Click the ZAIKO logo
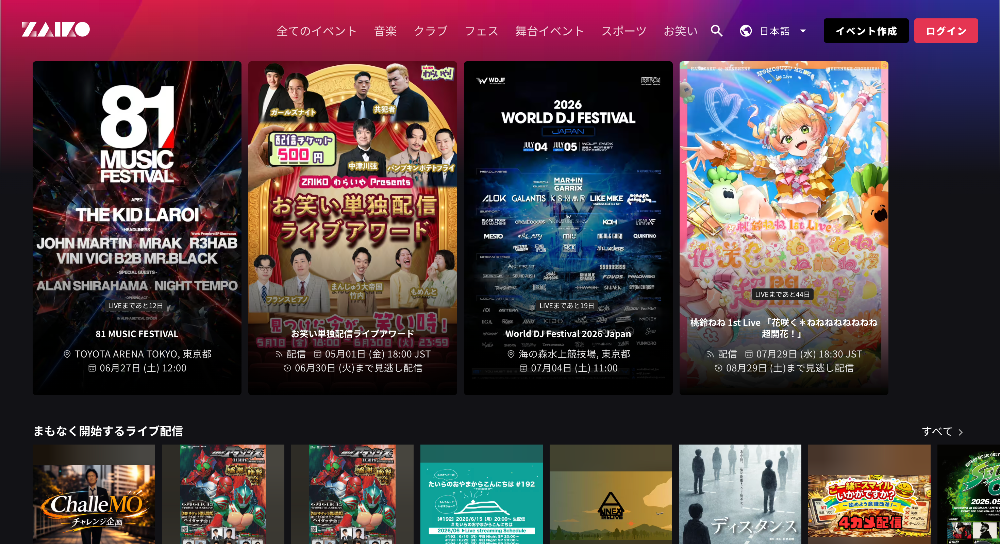This screenshot has height=544, width=1000. (55, 30)
